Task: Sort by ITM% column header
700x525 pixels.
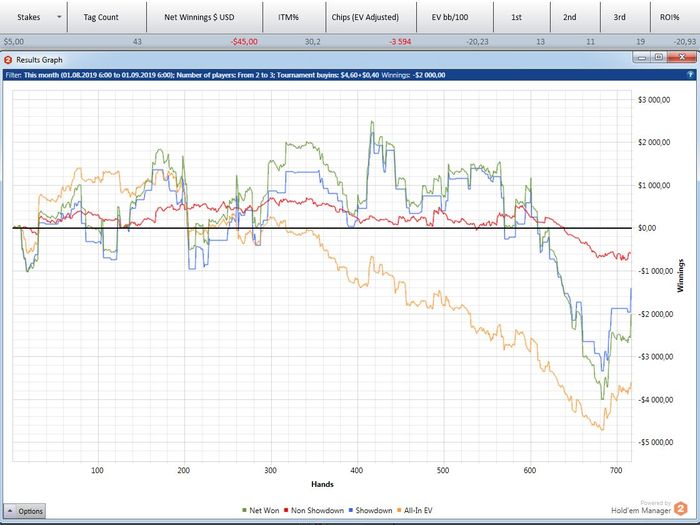Action: click(x=288, y=17)
